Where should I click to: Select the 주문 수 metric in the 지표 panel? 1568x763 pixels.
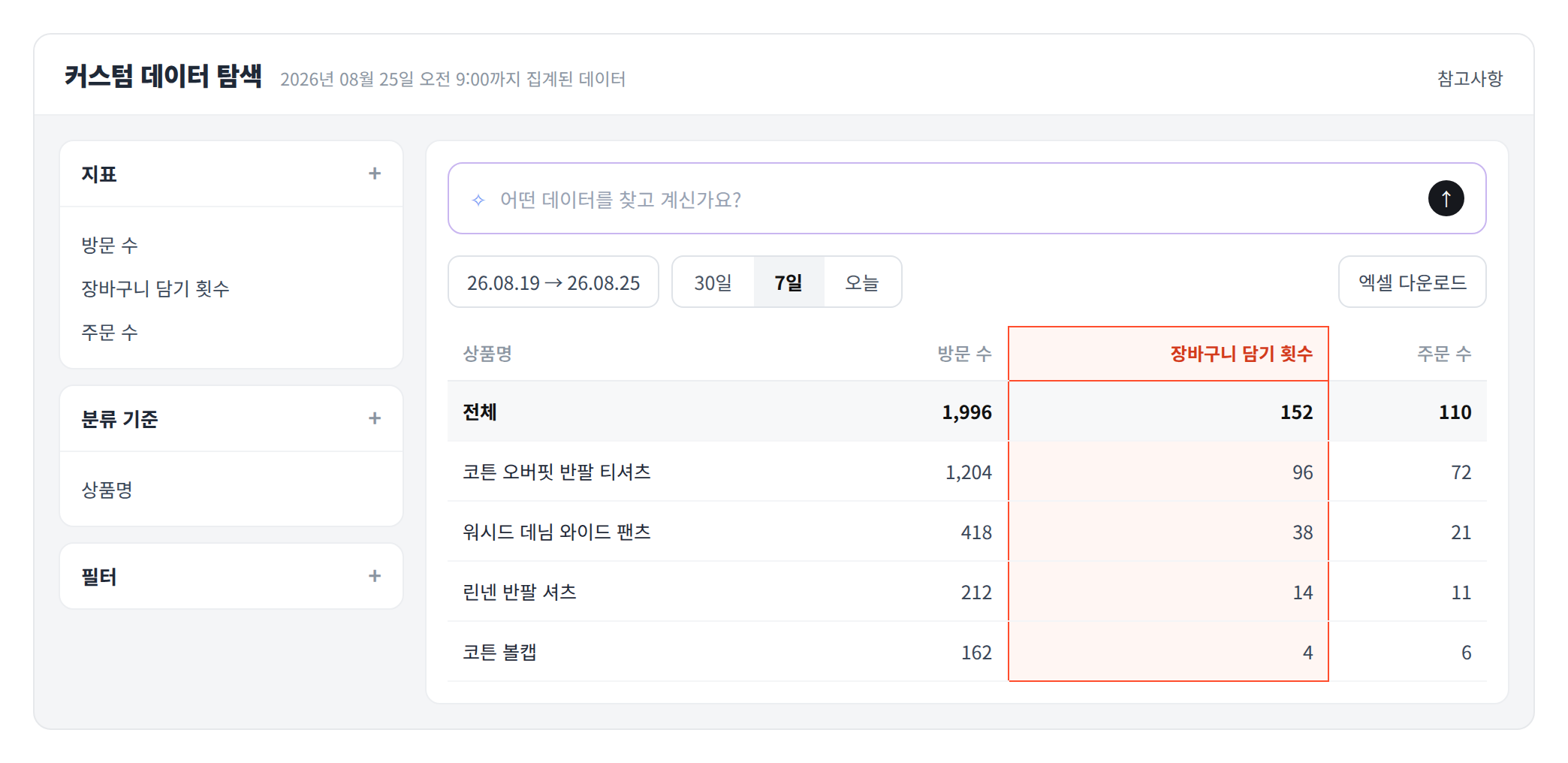[x=110, y=332]
